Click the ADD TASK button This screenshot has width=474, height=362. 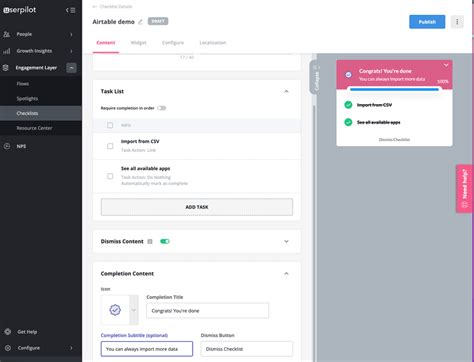click(x=197, y=207)
